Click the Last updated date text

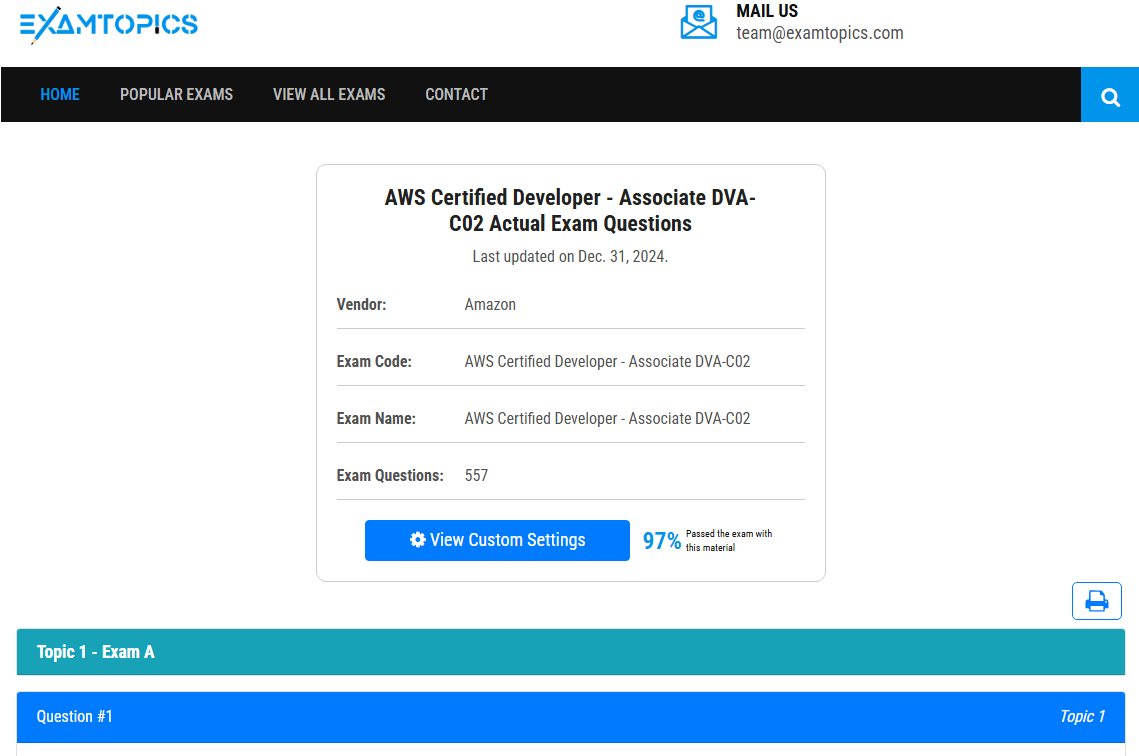pos(570,257)
